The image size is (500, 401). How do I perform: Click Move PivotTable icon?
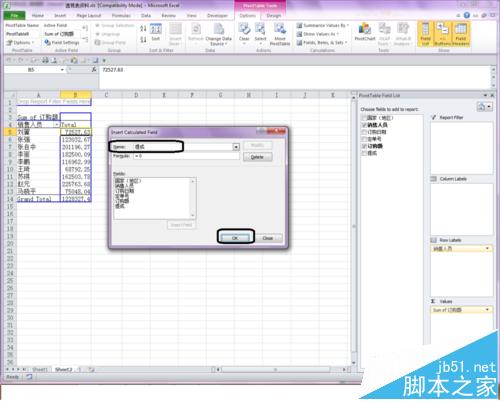point(280,34)
